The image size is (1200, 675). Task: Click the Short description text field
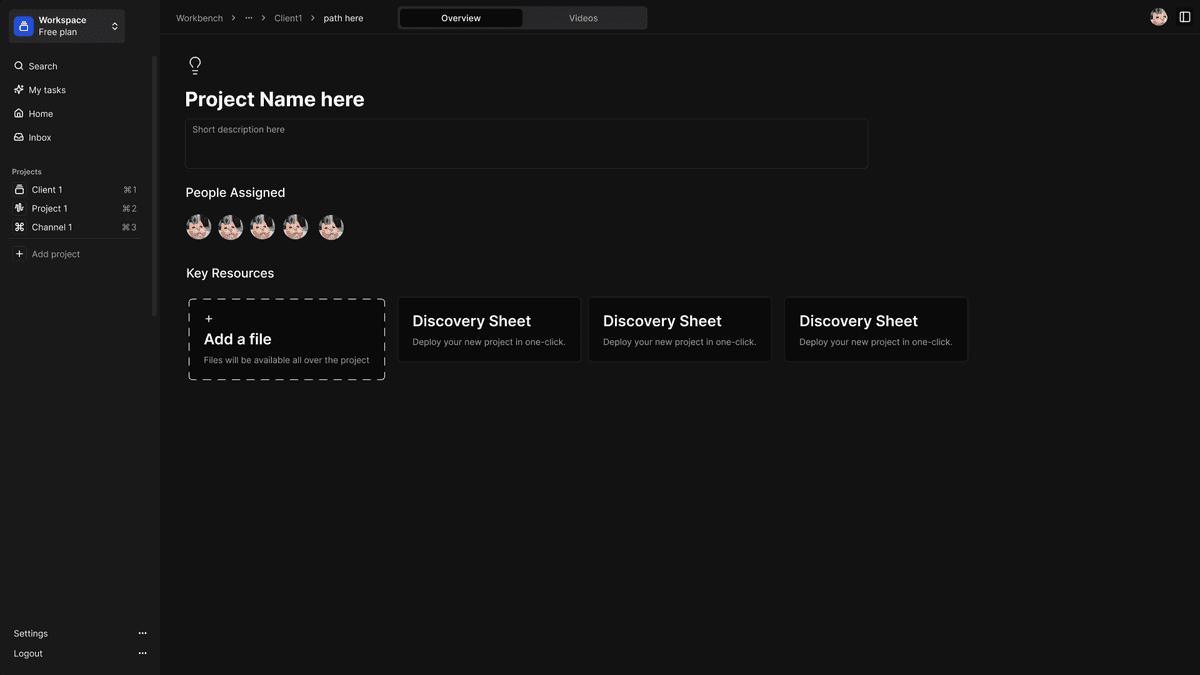click(526, 144)
